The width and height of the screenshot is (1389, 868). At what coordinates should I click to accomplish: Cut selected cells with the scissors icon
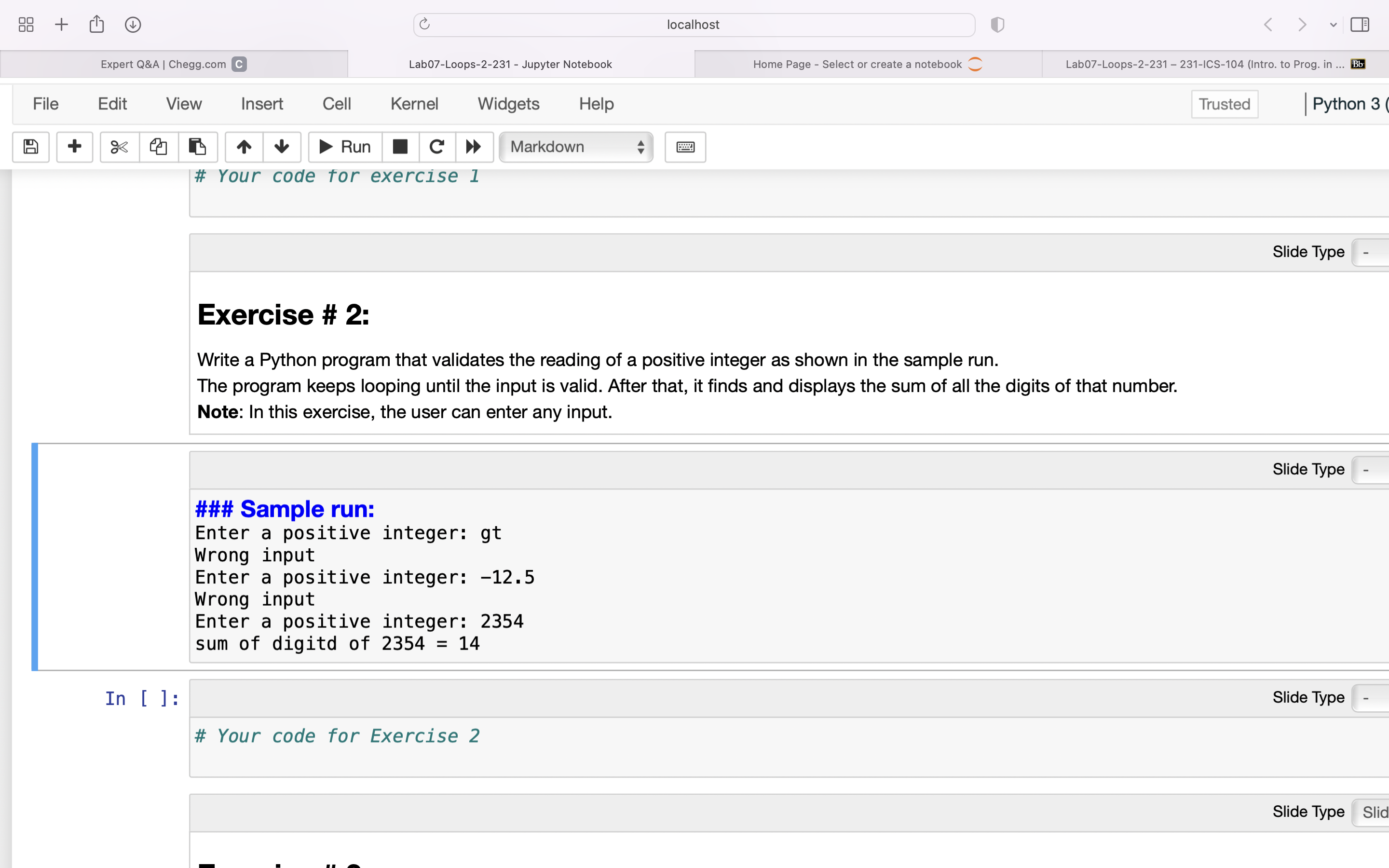pos(120,147)
